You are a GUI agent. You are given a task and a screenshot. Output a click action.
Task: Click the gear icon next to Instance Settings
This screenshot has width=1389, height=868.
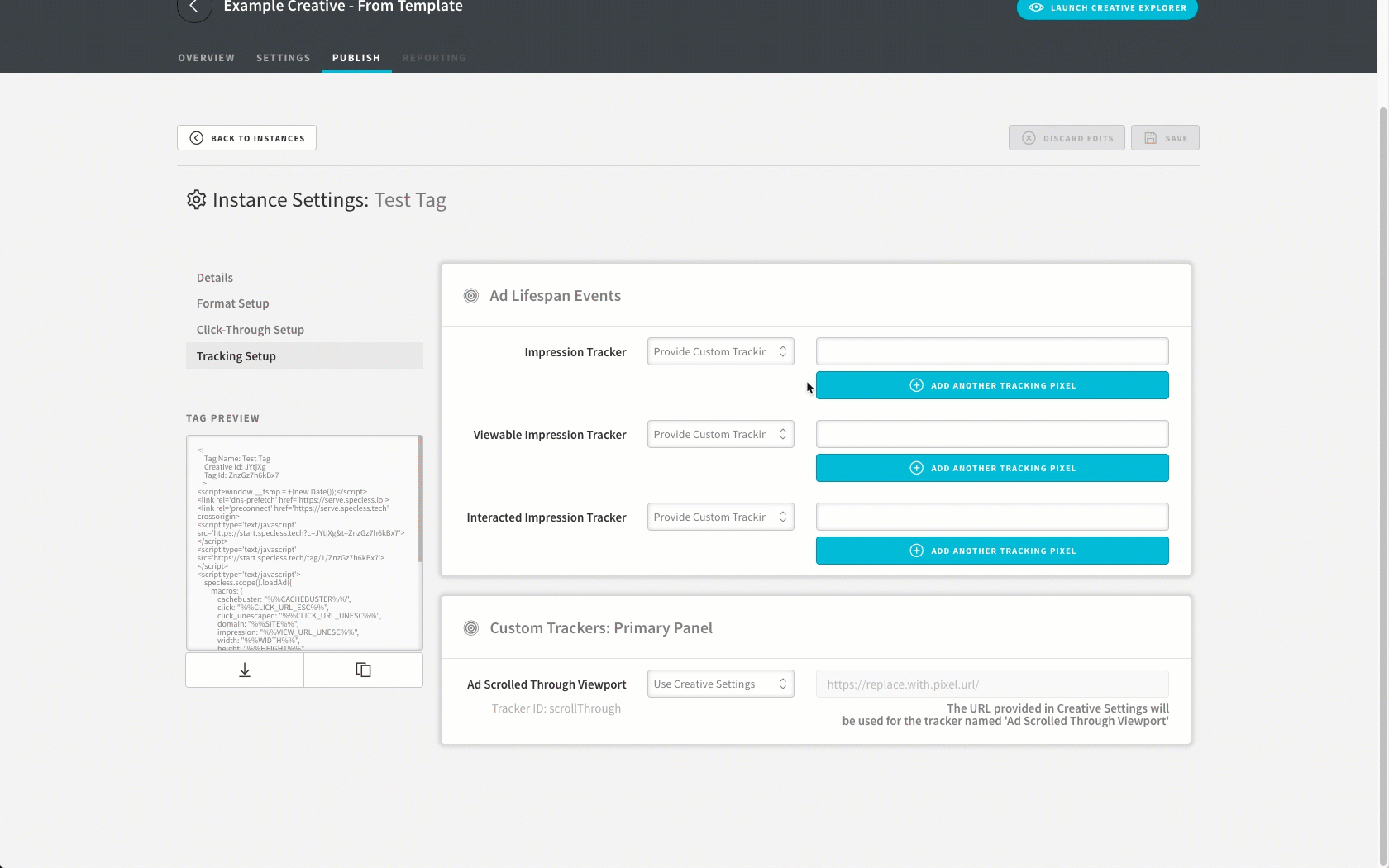196,200
